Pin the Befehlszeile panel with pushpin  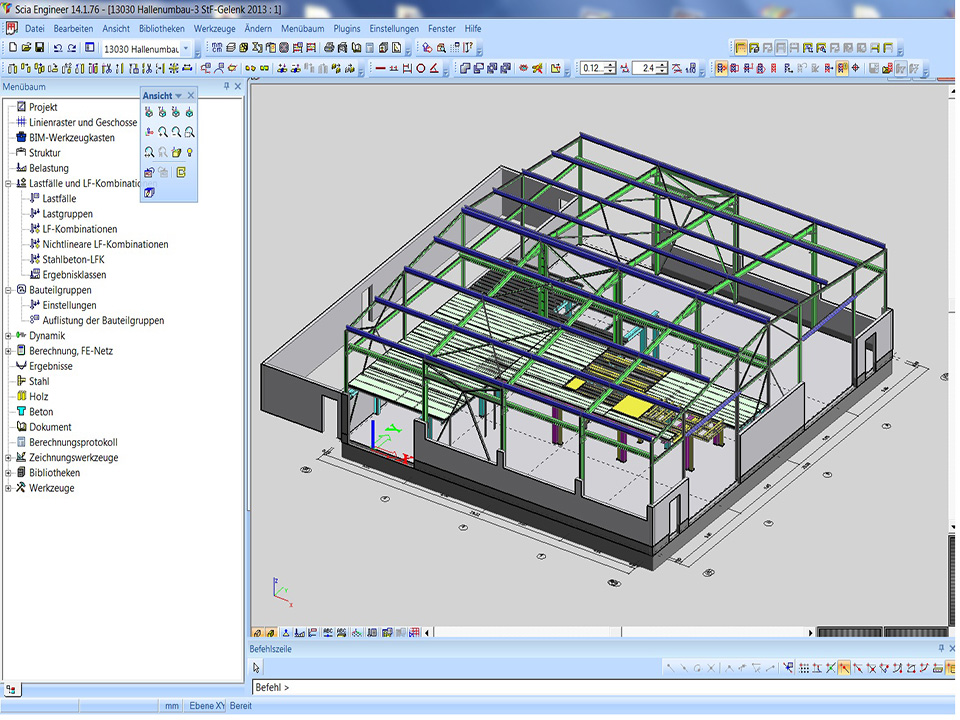click(x=940, y=648)
